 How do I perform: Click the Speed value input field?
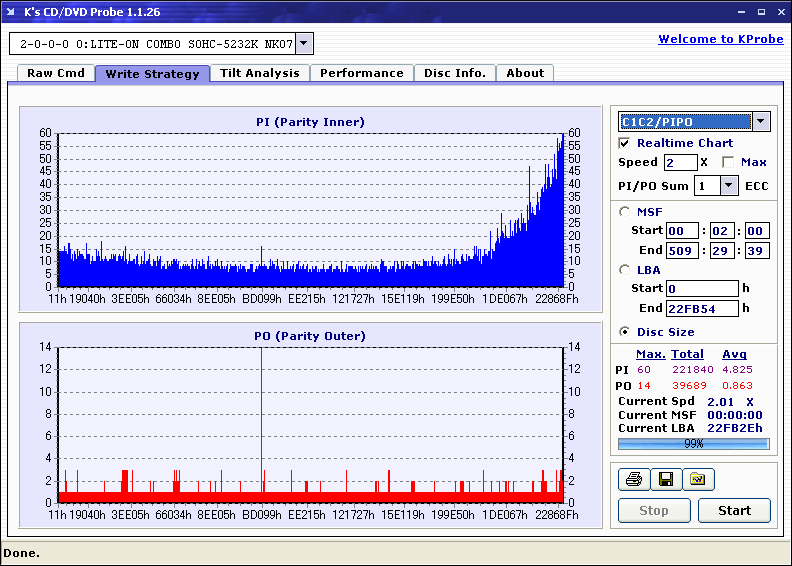coord(680,163)
